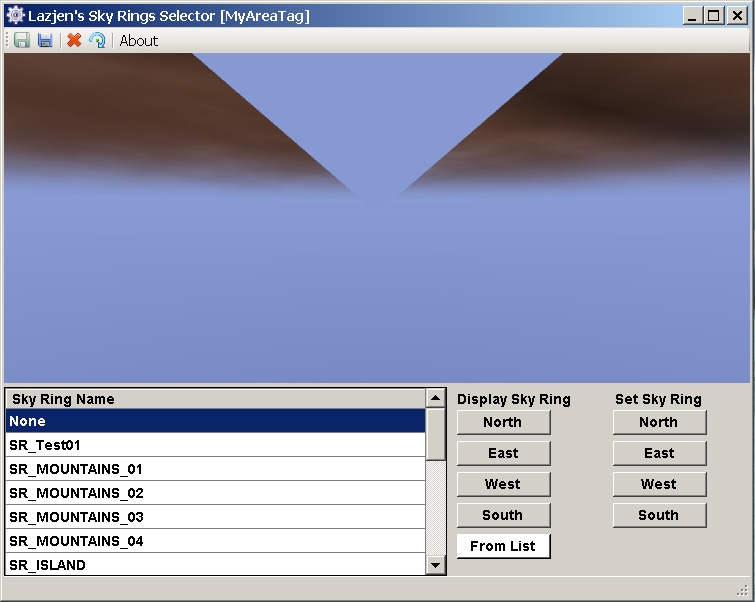This screenshot has width=755, height=602.
Task: Choose SR_Test01 from the list
Action: pos(215,445)
